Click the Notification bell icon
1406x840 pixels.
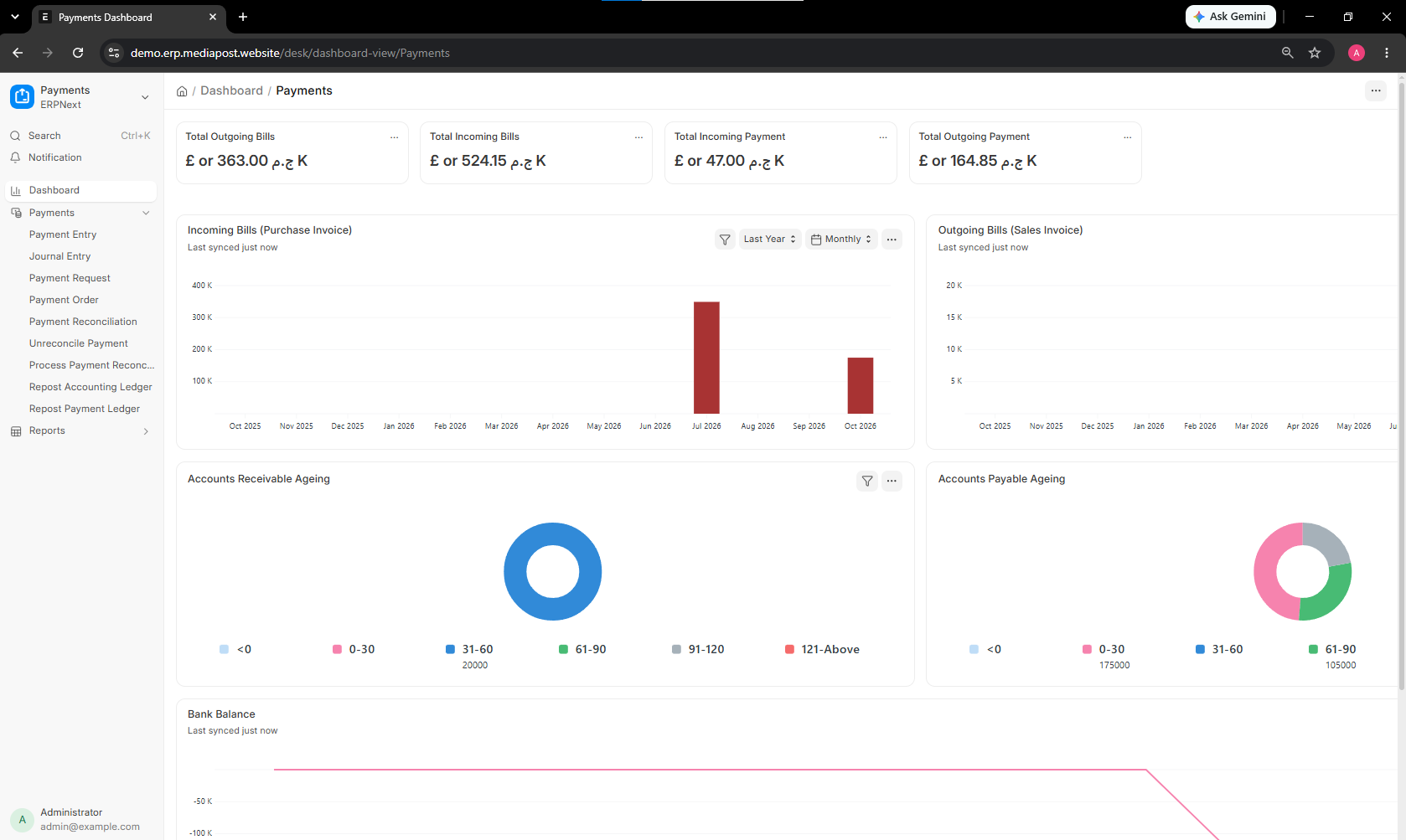[x=15, y=157]
